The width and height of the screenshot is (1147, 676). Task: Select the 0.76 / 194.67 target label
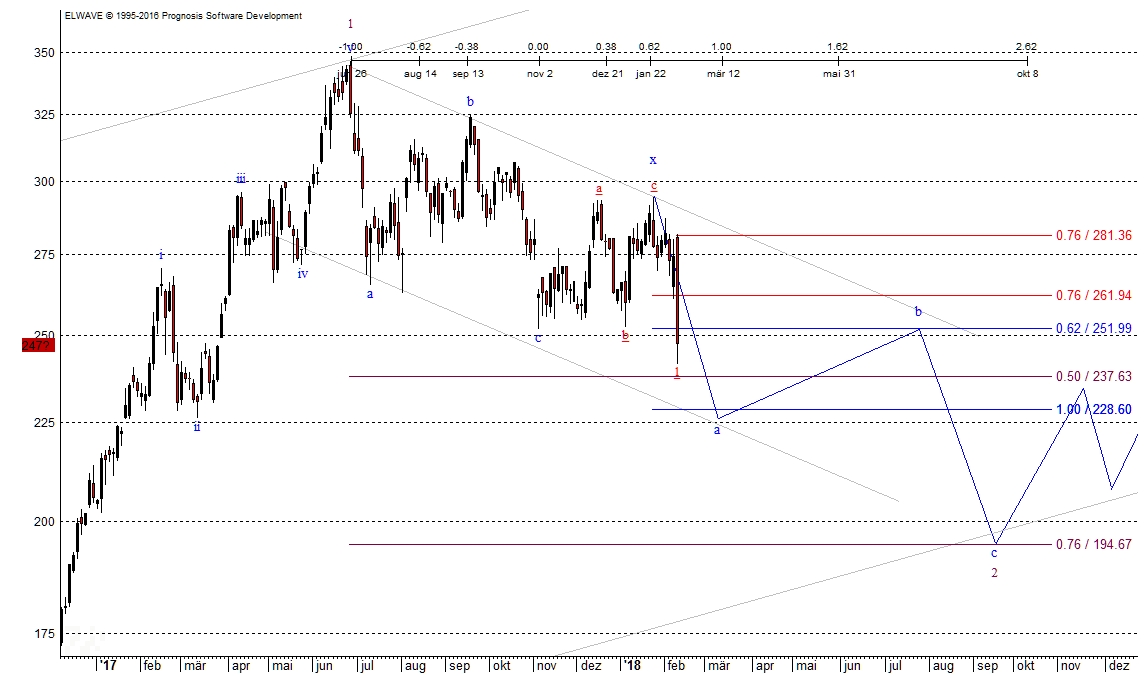coord(1092,545)
